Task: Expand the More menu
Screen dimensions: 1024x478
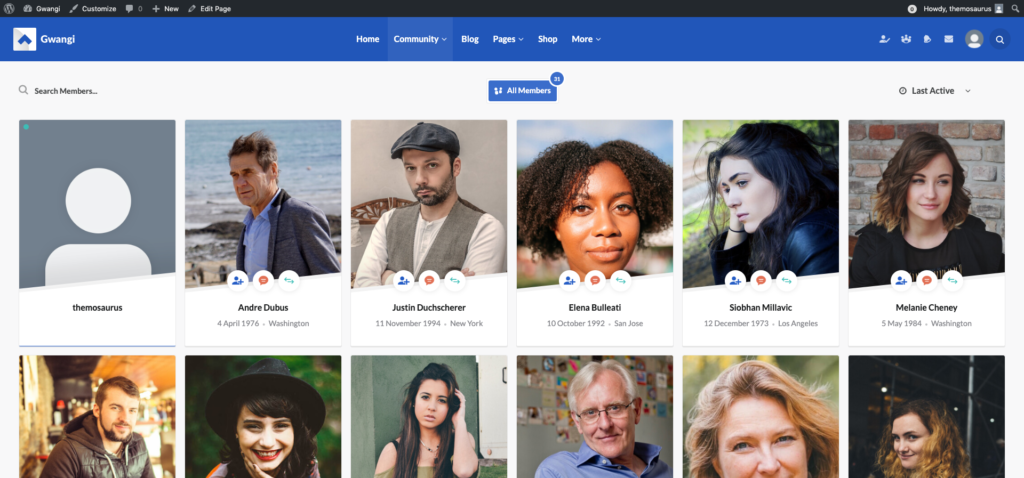Action: point(586,39)
